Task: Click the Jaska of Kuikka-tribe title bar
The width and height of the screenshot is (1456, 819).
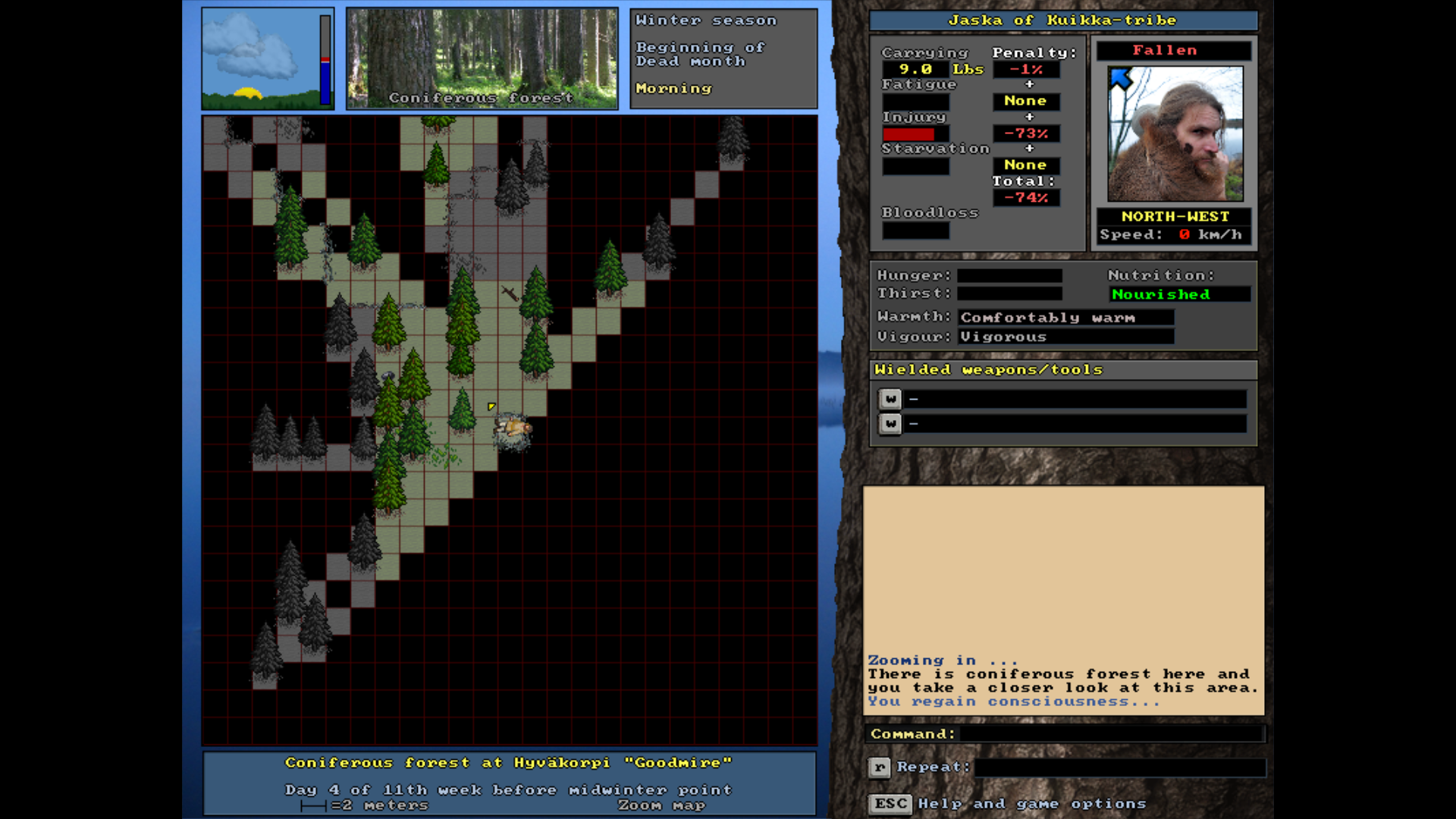Action: tap(1062, 20)
